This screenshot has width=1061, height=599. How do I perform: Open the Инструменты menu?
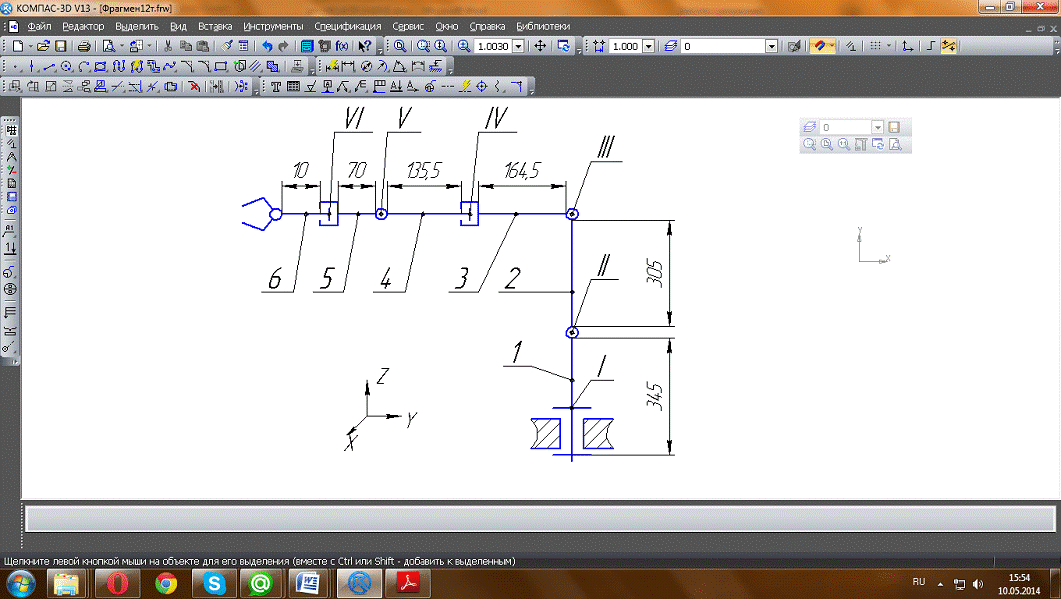coord(272,26)
